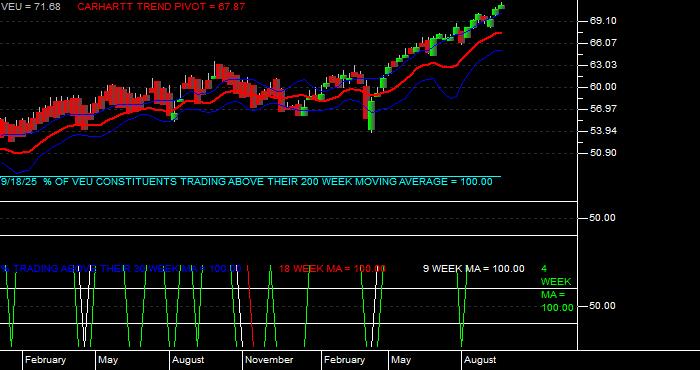
Task: Select the 200 week moving average constituents caption
Action: [246, 182]
